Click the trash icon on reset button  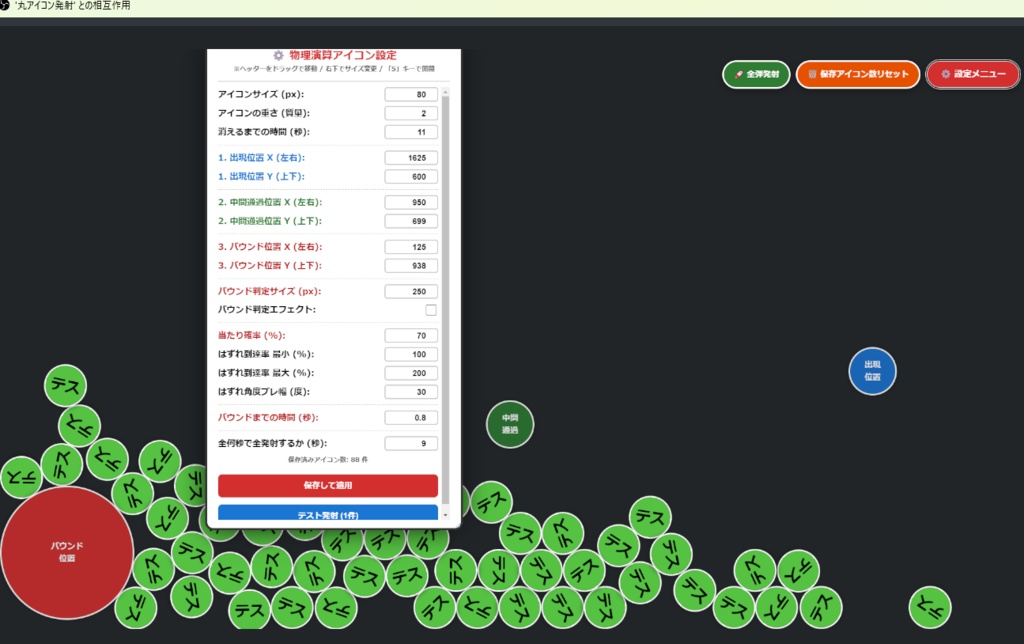pyautogui.click(x=812, y=74)
